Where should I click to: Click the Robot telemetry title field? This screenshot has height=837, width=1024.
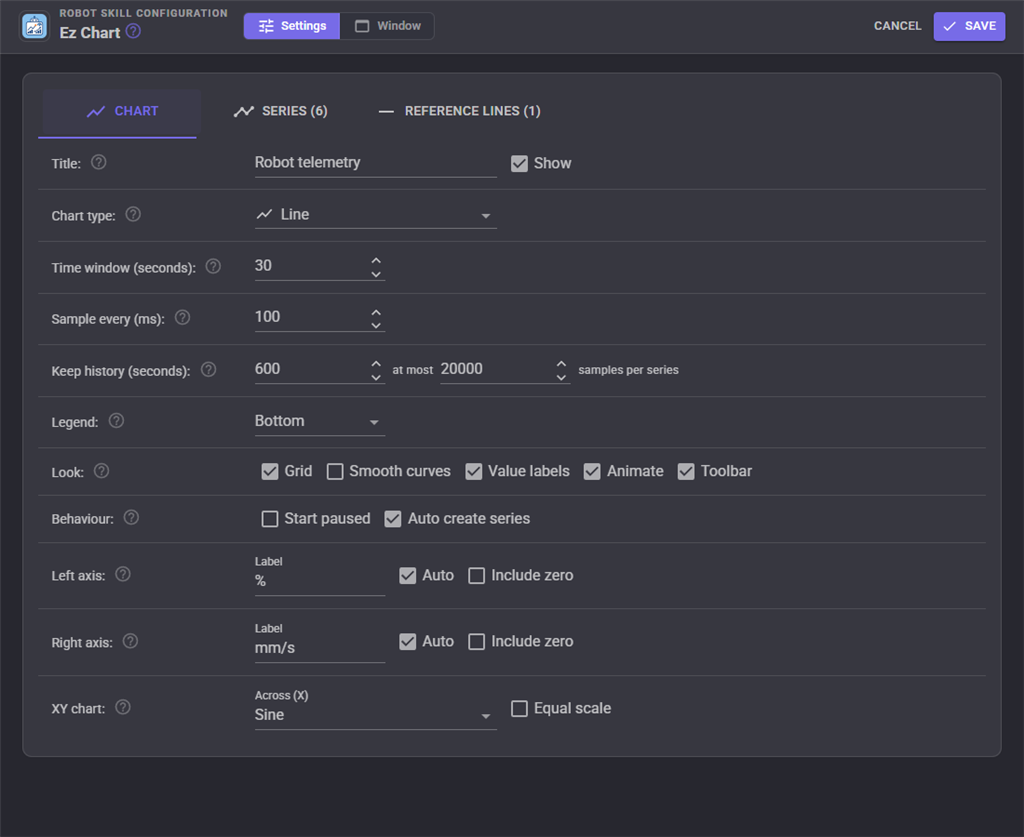click(x=376, y=163)
